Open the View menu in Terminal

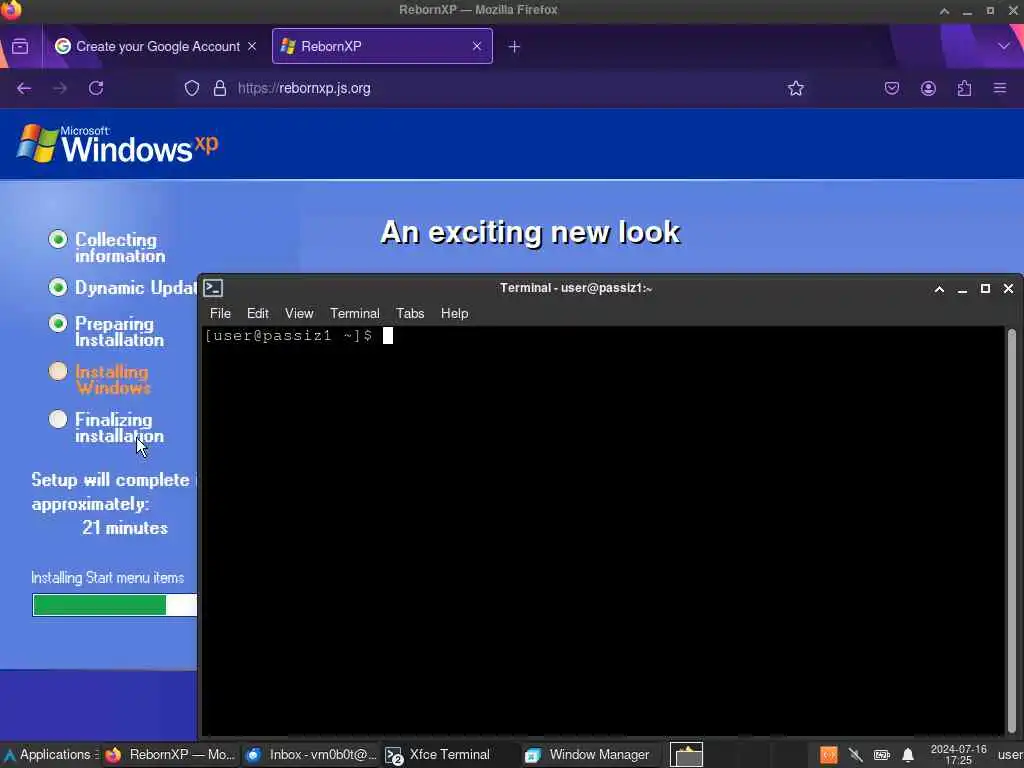coord(299,313)
